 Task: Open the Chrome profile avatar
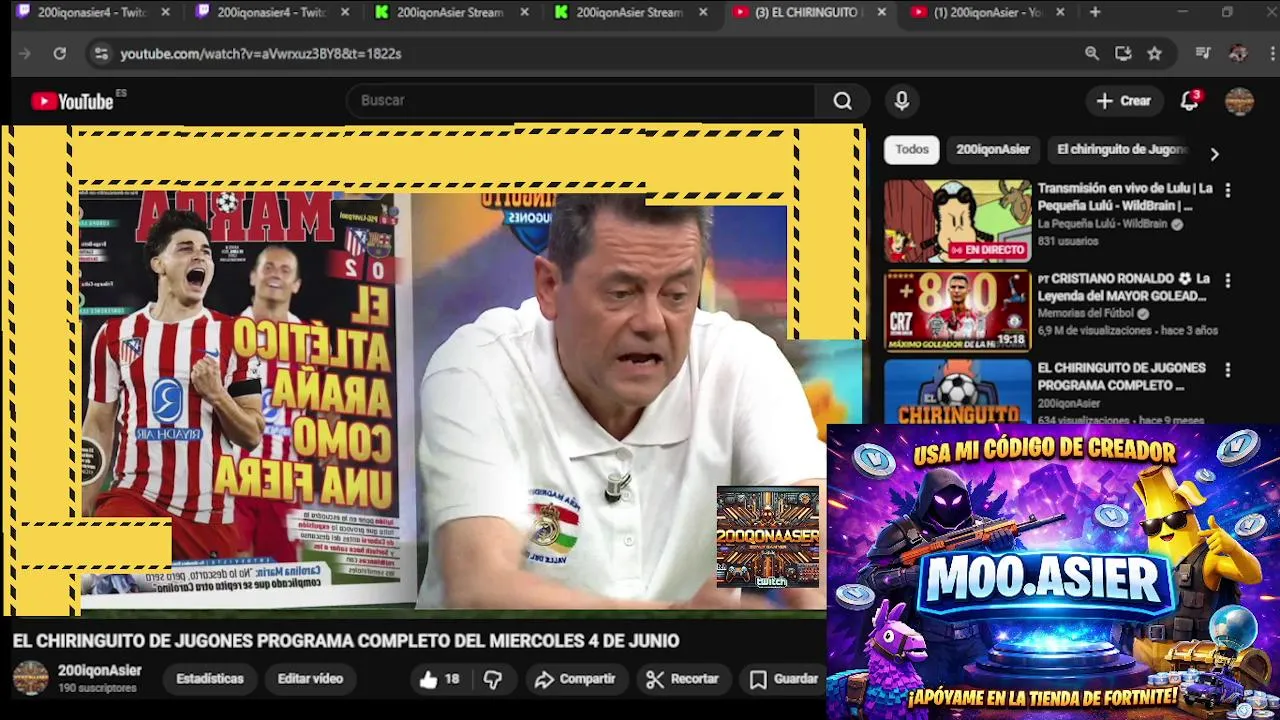click(x=1238, y=53)
